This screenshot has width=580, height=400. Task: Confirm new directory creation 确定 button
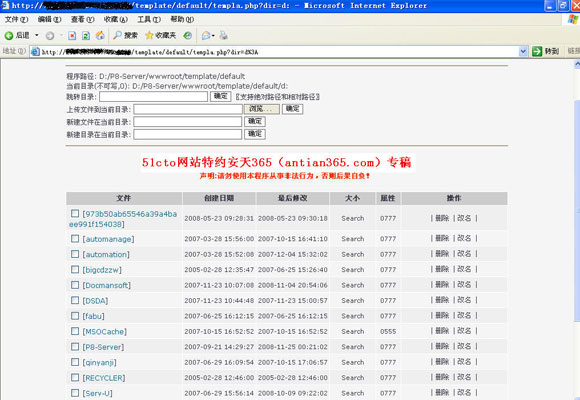point(255,134)
